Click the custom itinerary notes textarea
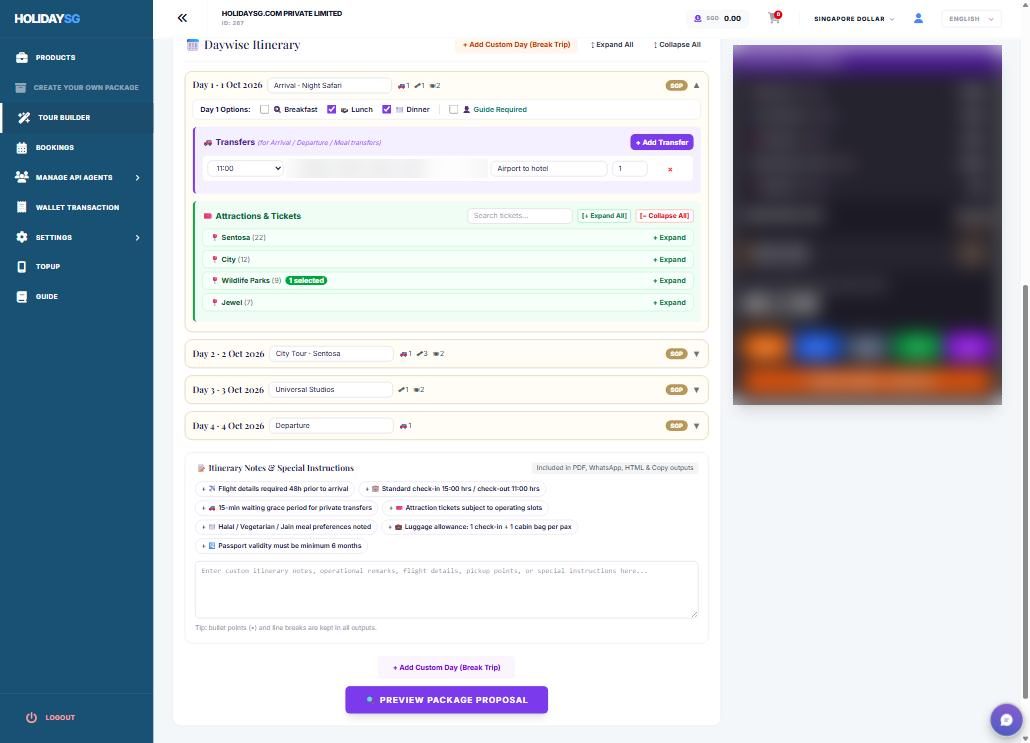1030x743 pixels. tap(446, 589)
